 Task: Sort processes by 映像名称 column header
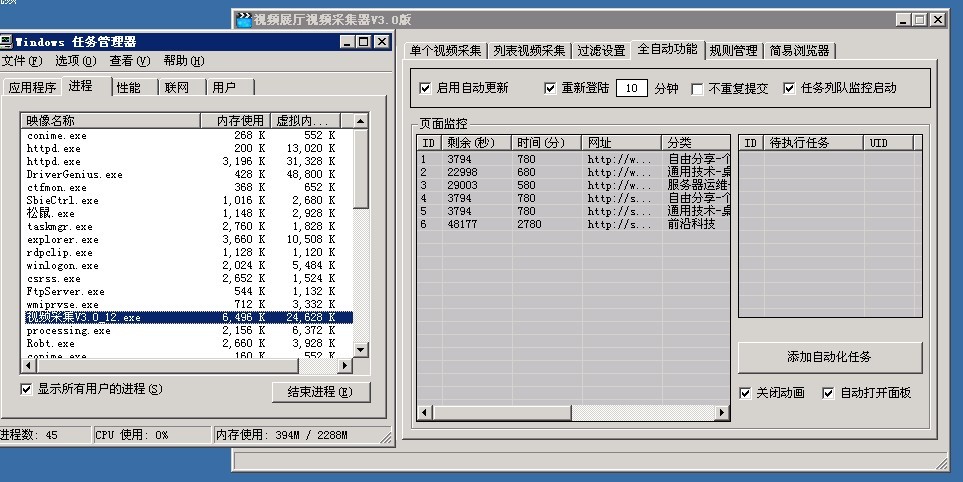[111, 120]
